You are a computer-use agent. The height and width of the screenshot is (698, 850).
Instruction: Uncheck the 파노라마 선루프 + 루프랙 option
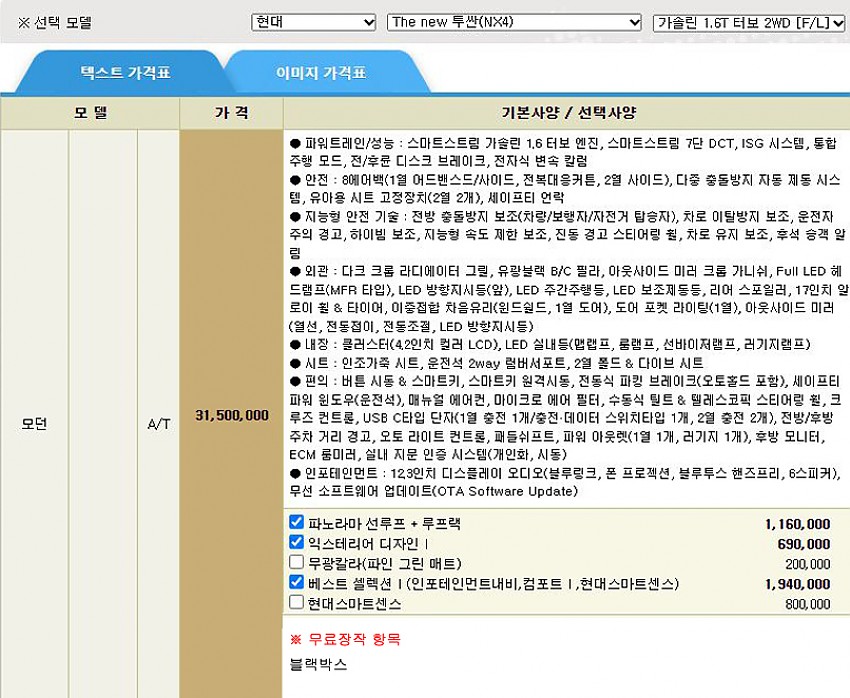[x=296, y=522]
